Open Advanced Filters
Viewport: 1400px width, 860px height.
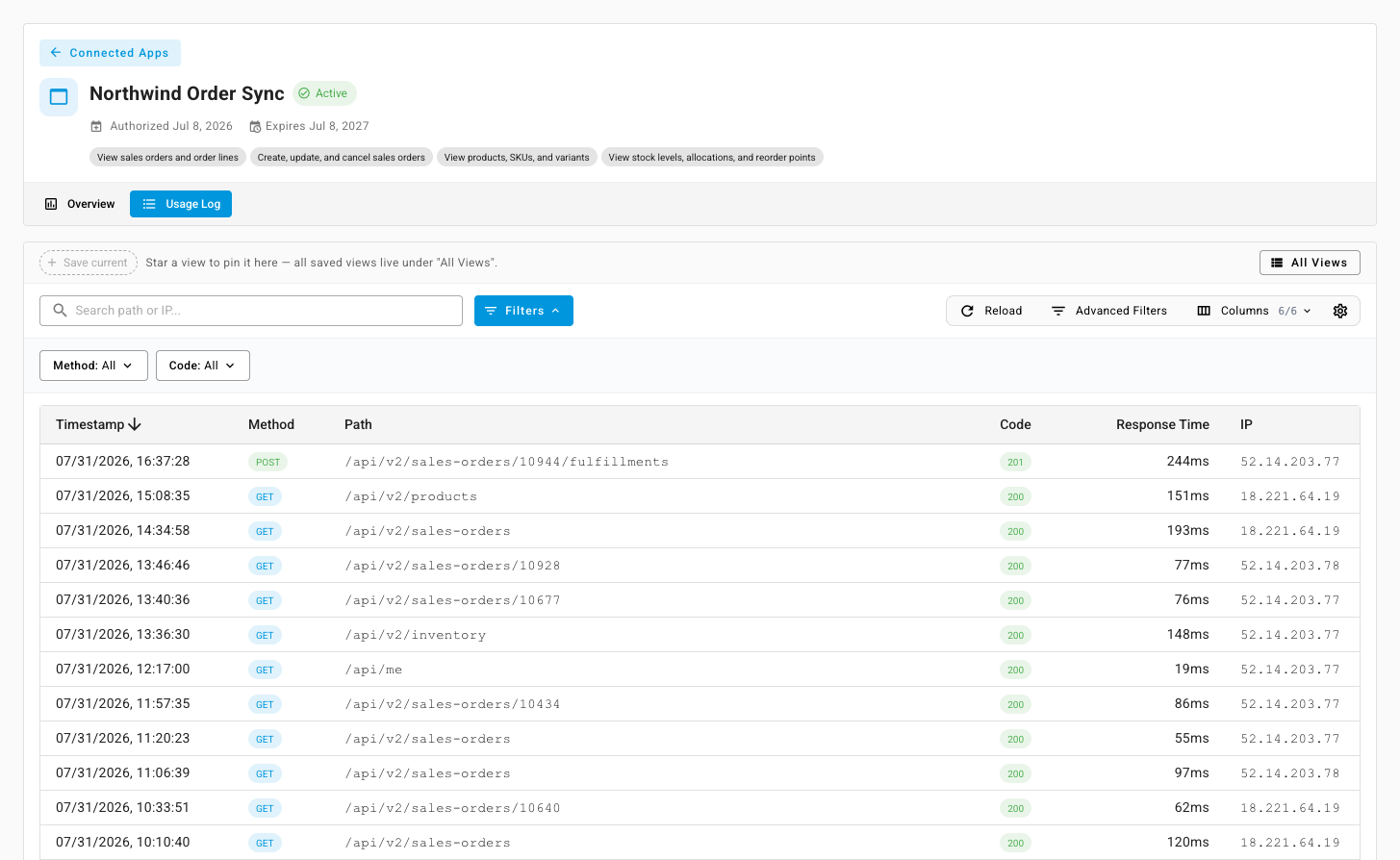click(1109, 311)
